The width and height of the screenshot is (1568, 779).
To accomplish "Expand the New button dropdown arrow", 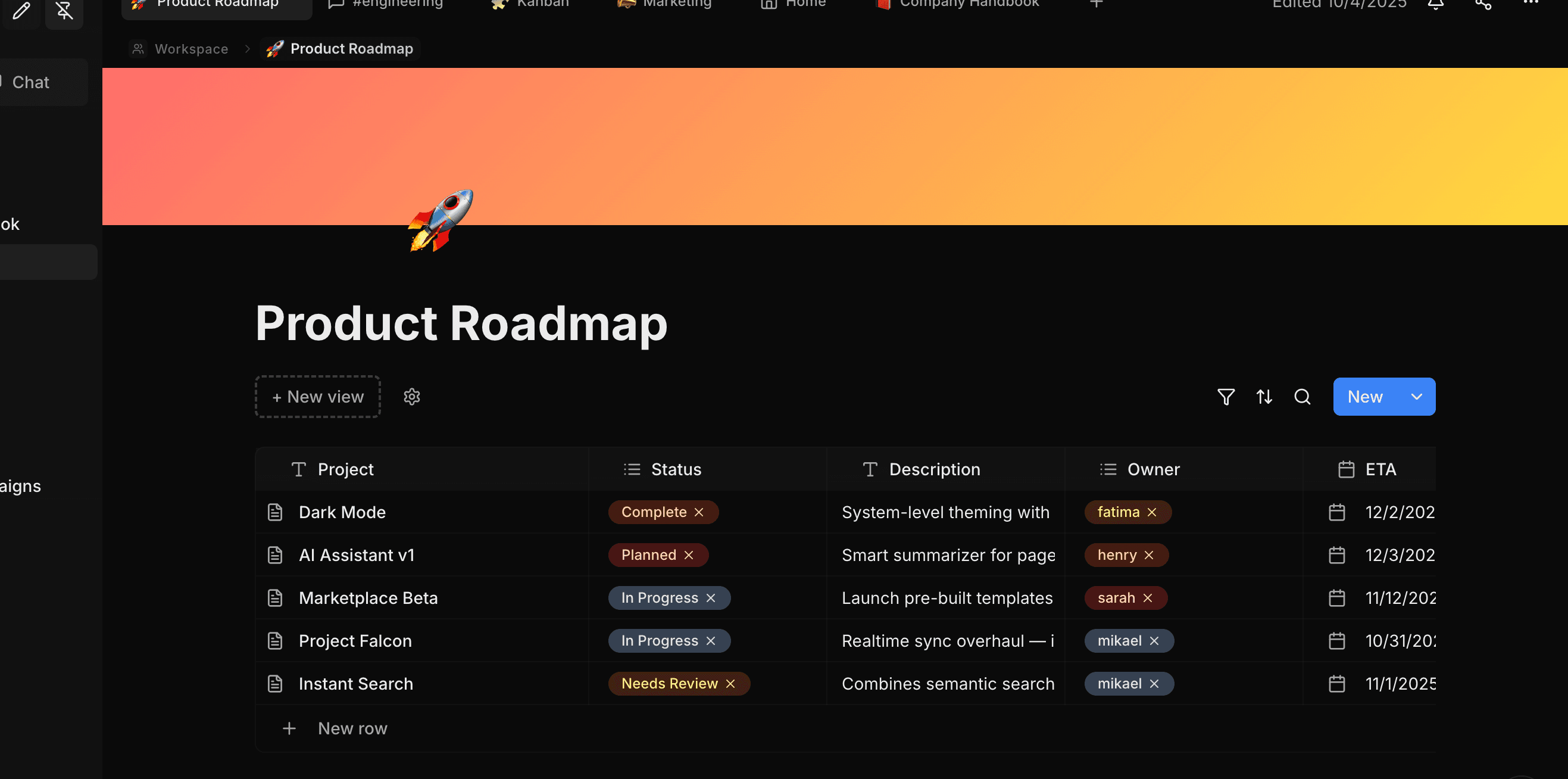I will 1416,397.
